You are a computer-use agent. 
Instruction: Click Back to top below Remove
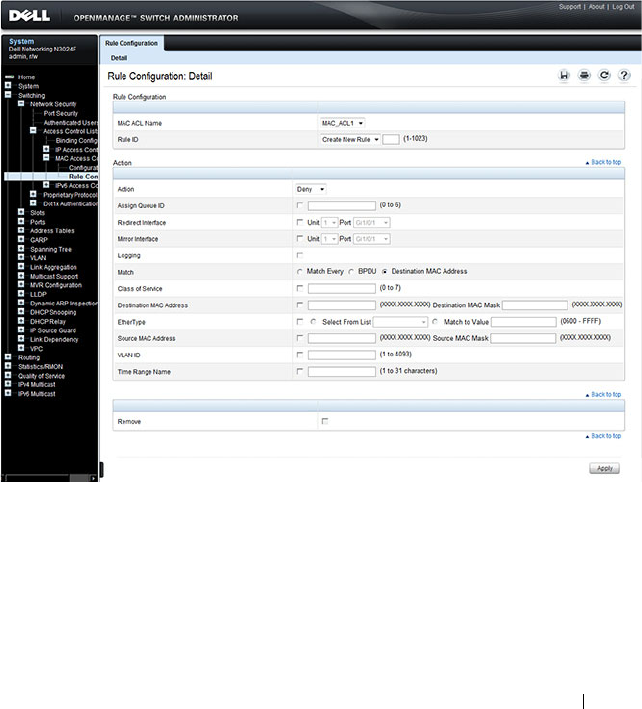tap(603, 436)
